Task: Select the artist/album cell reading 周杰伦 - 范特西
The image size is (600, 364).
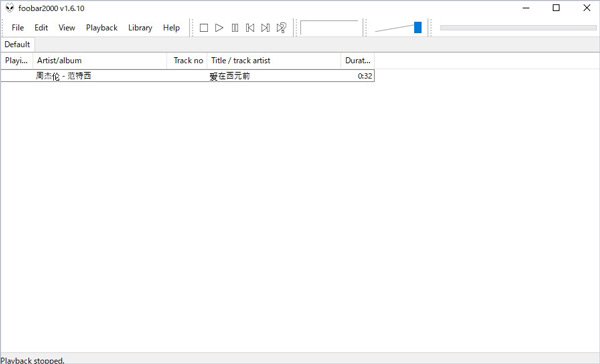Action: (64, 76)
